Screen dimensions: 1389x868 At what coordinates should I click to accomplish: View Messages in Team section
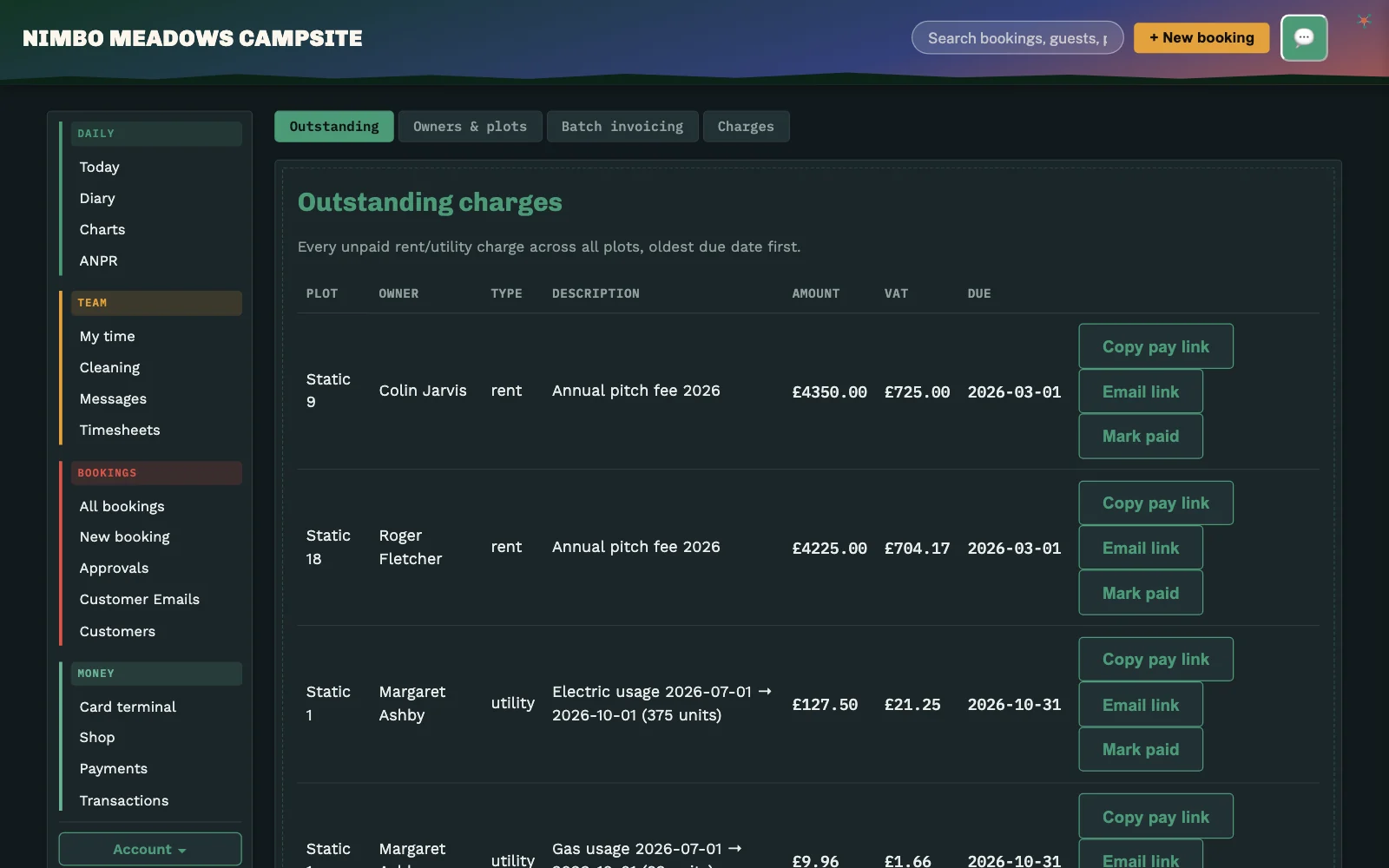point(113,398)
